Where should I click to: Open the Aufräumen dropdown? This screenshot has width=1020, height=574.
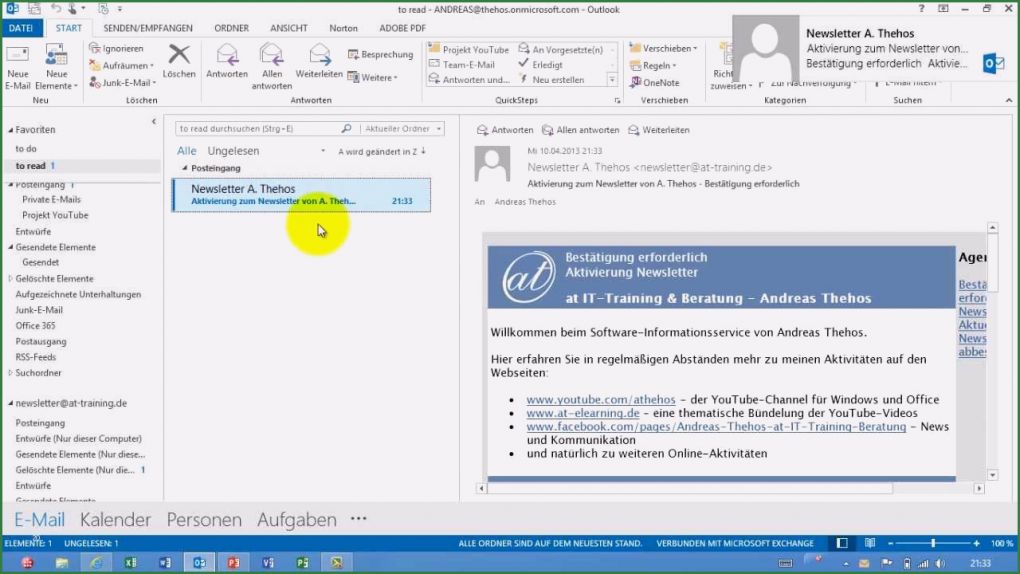pos(122,66)
